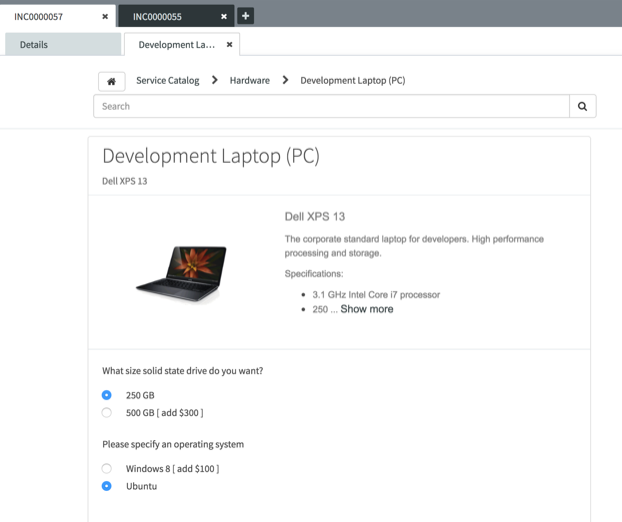Go to catalog home icon
The image size is (622, 522).
point(111,81)
